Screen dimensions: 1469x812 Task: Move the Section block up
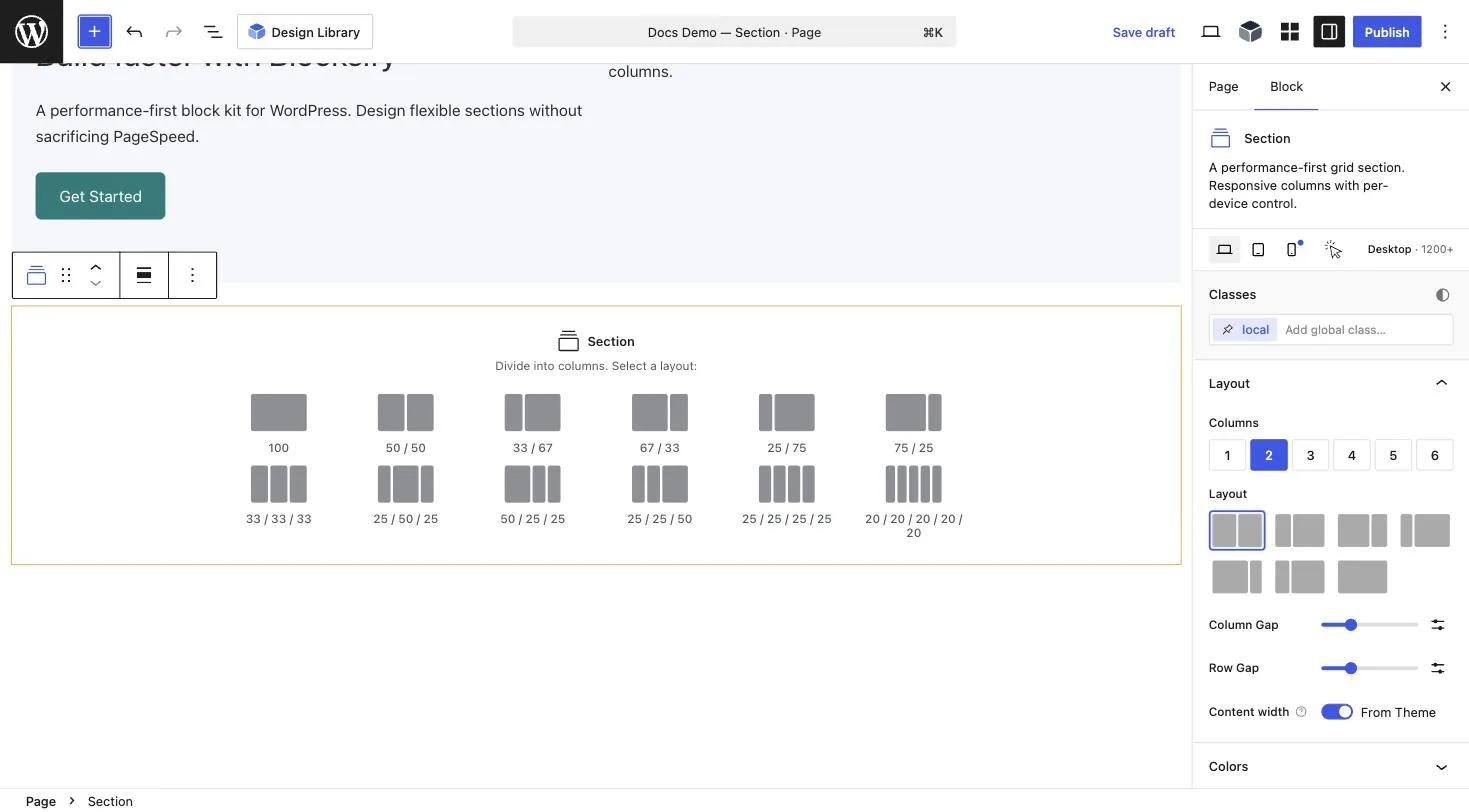[x=95, y=267]
